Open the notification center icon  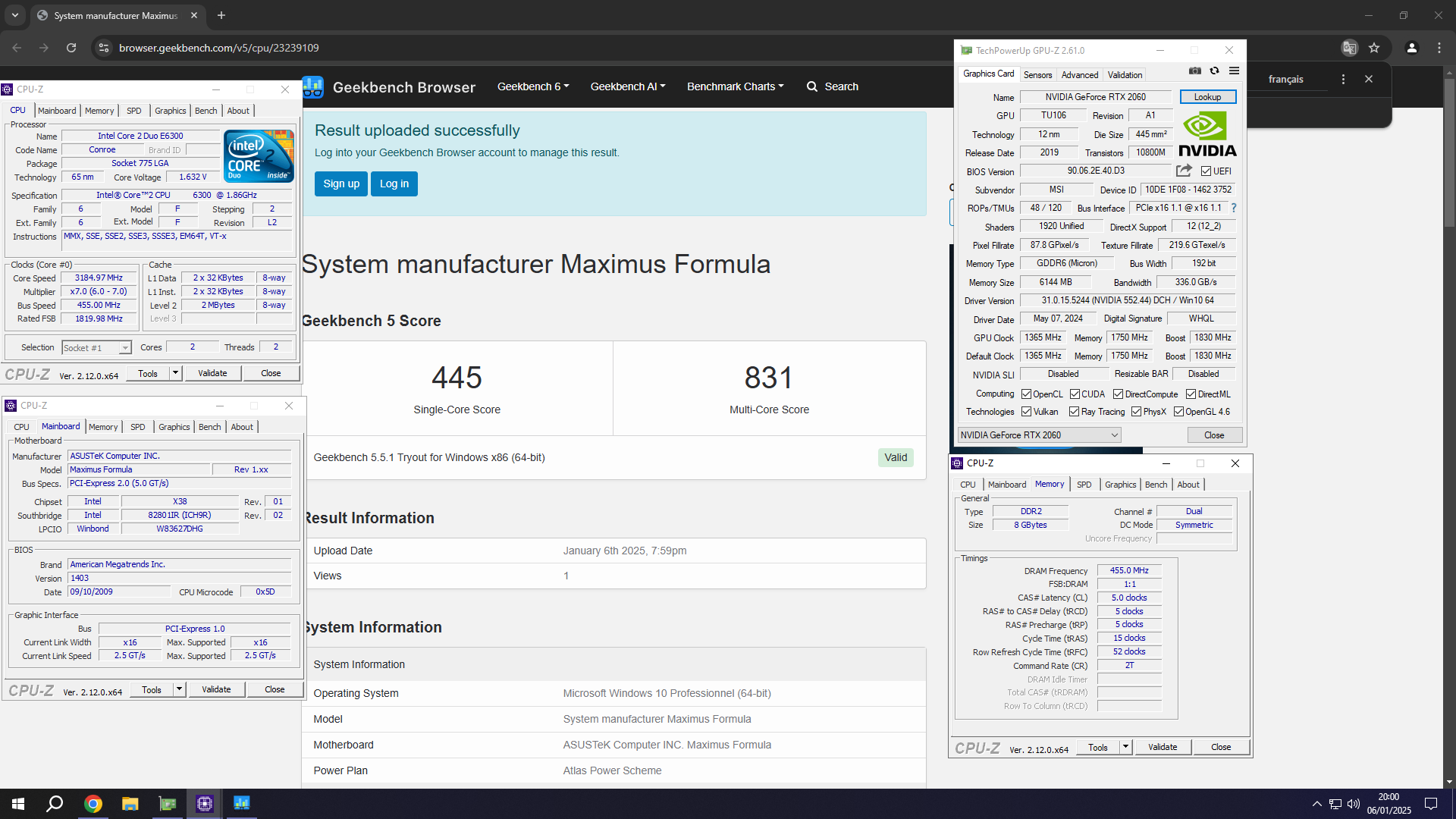tap(1431, 804)
